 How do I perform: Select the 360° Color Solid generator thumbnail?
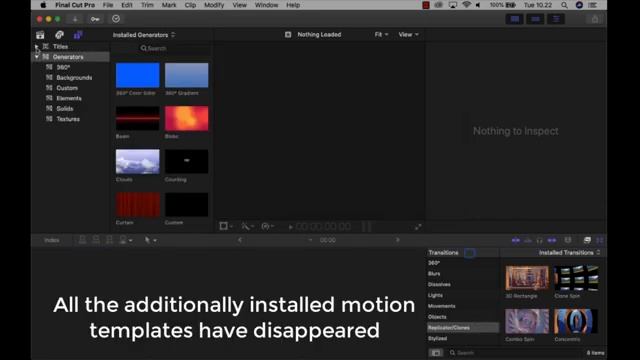138,75
